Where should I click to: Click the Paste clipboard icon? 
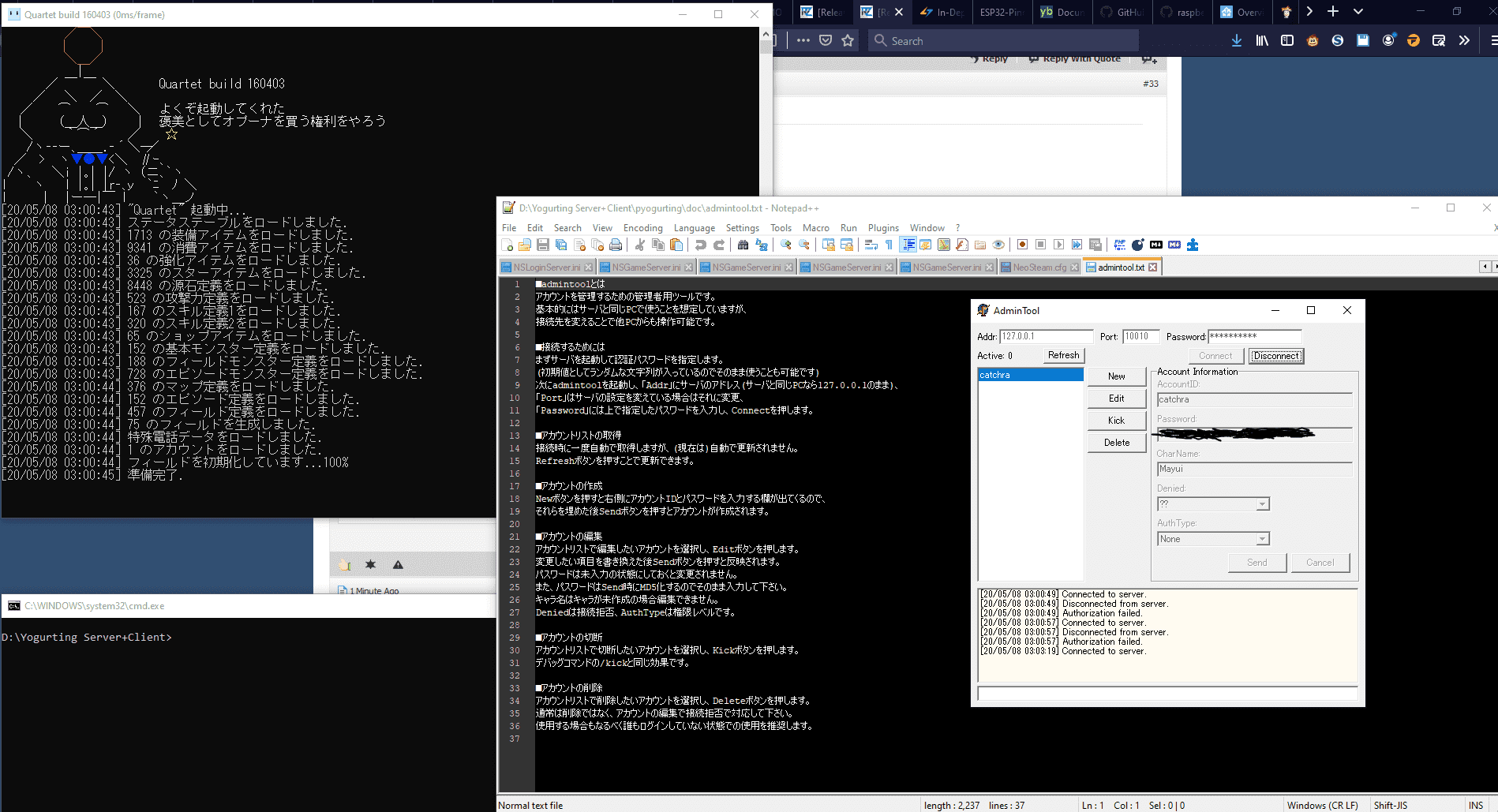(x=676, y=245)
